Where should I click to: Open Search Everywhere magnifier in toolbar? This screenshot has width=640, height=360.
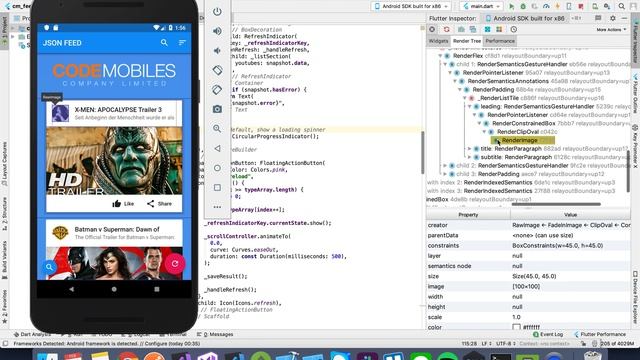coord(621,6)
